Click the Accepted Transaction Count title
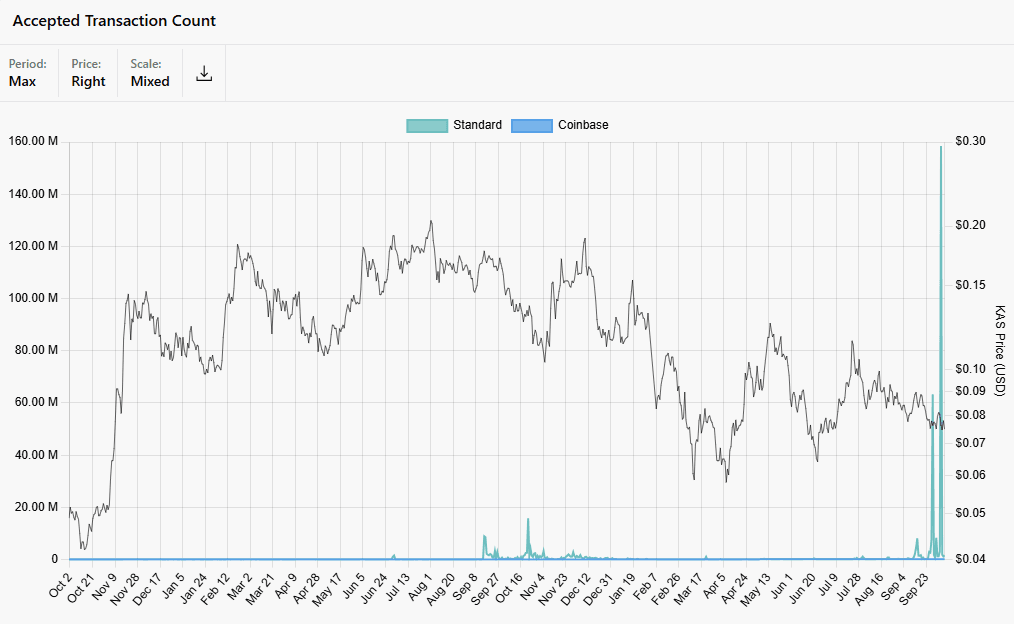The height and width of the screenshot is (624, 1014). click(x=114, y=20)
